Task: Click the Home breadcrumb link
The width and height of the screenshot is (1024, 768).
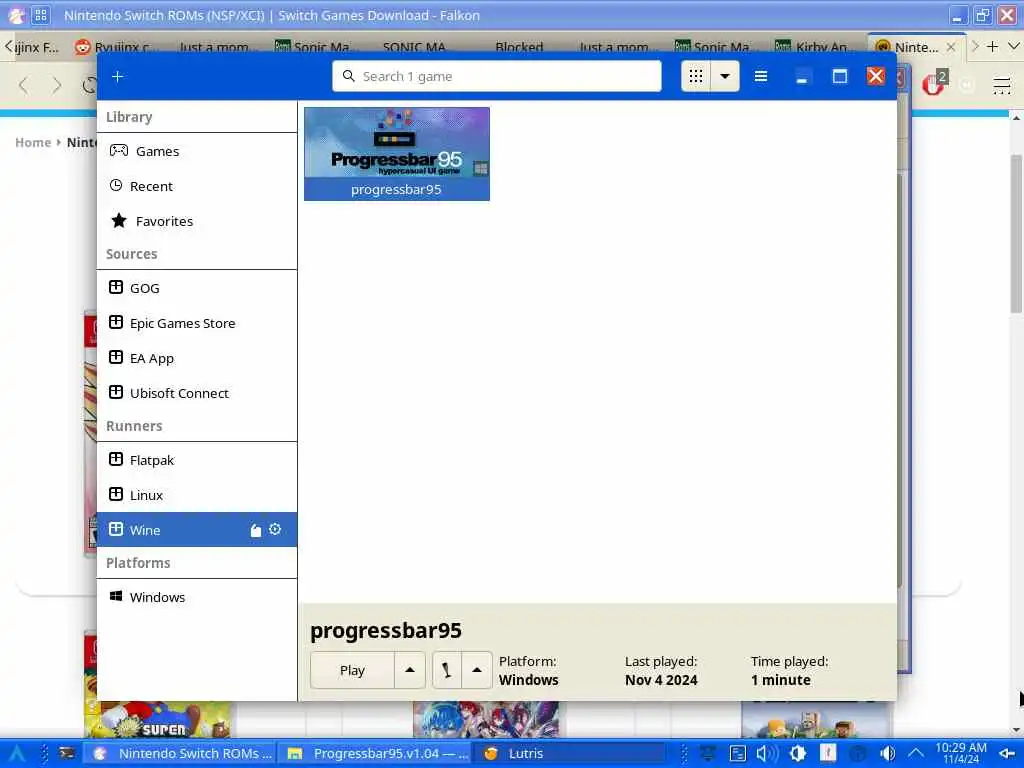Action: click(33, 142)
